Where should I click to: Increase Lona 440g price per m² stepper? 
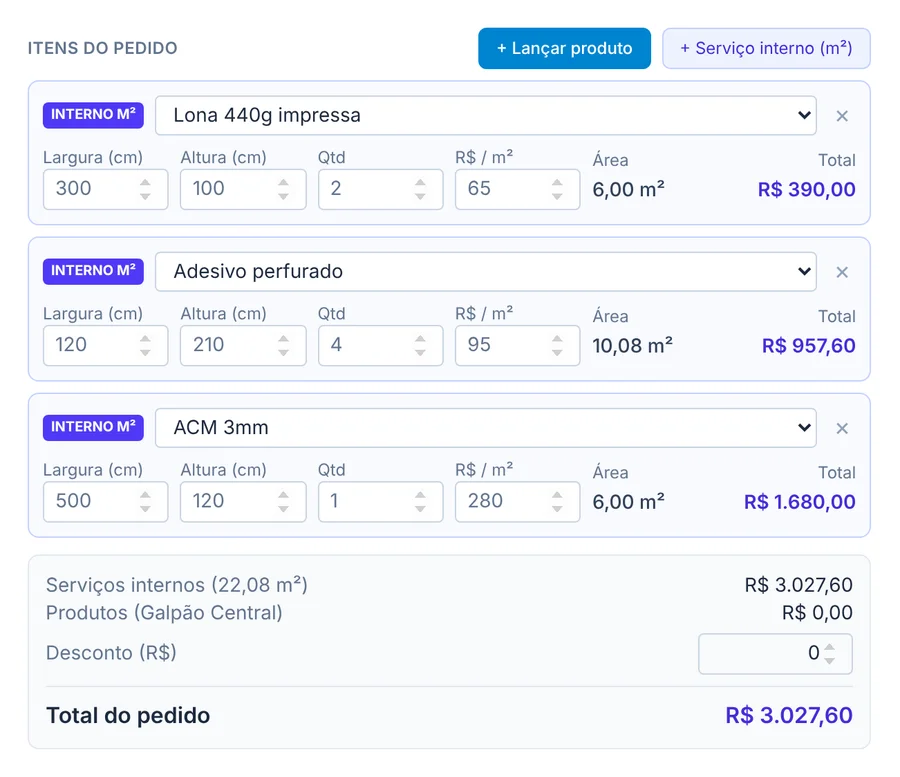557,182
